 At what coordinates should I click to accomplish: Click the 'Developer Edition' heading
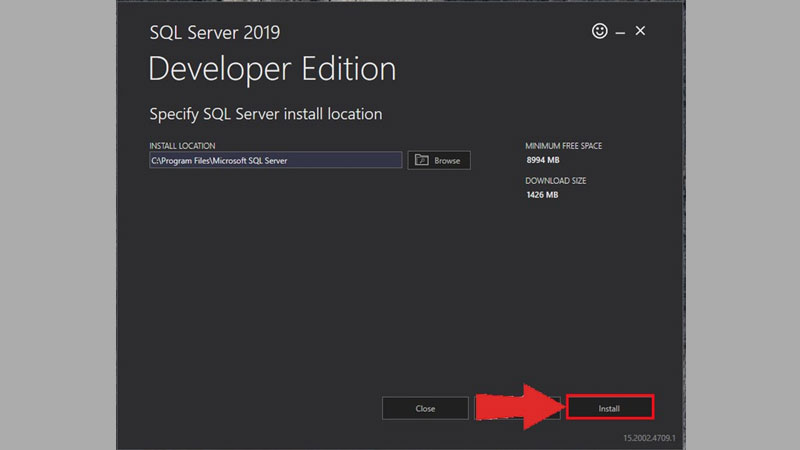point(272,69)
